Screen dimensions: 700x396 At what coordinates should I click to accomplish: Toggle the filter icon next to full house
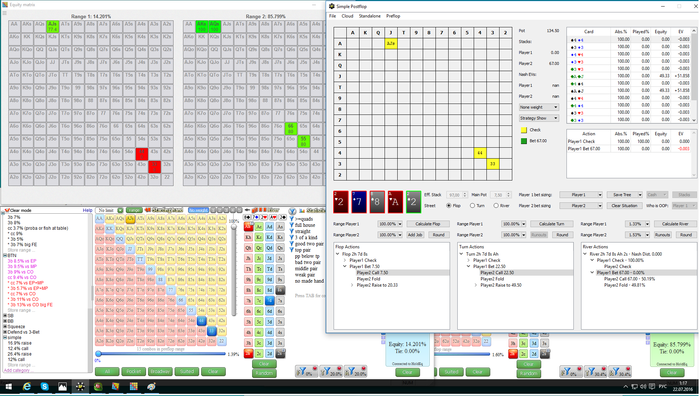click(292, 225)
